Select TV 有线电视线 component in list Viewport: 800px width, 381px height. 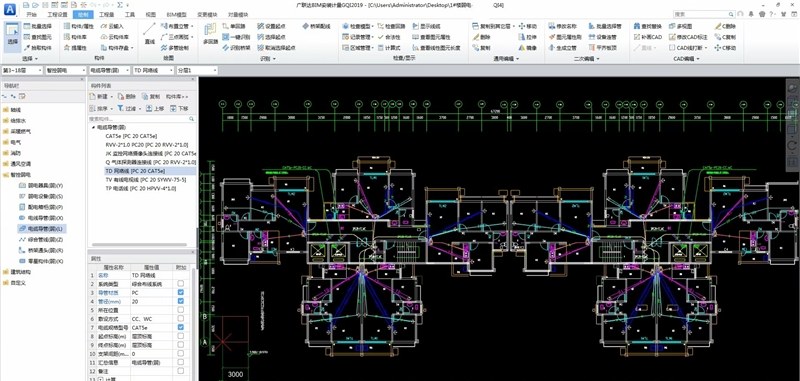145,180
